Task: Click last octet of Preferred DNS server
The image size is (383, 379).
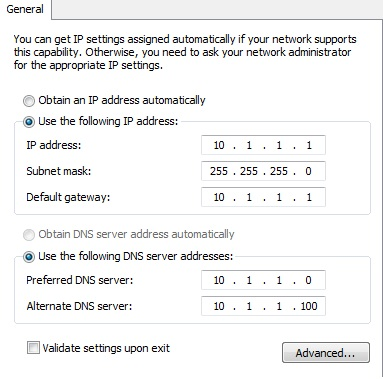Action: 308,280
